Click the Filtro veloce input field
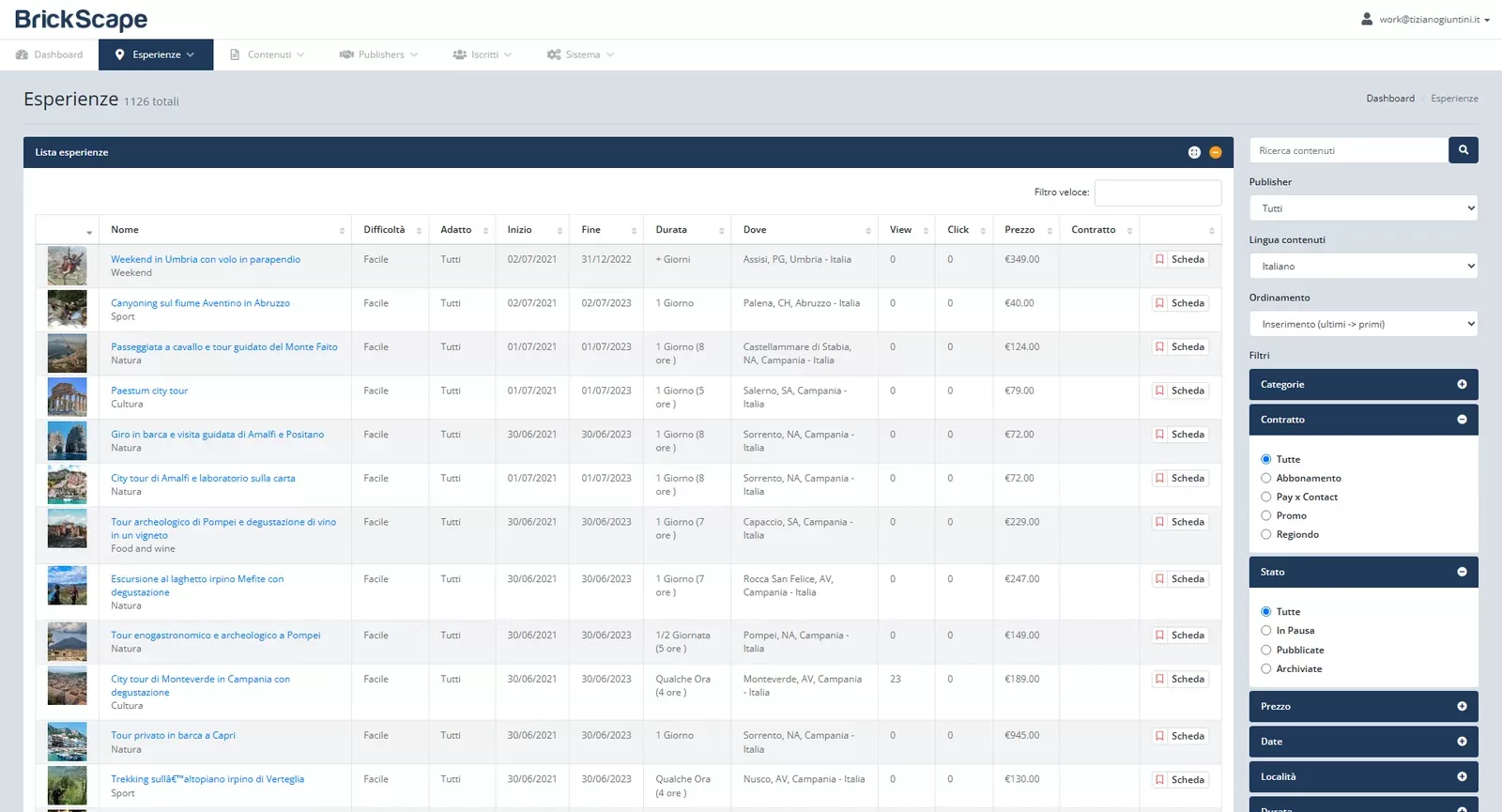1502x812 pixels. click(x=1157, y=192)
